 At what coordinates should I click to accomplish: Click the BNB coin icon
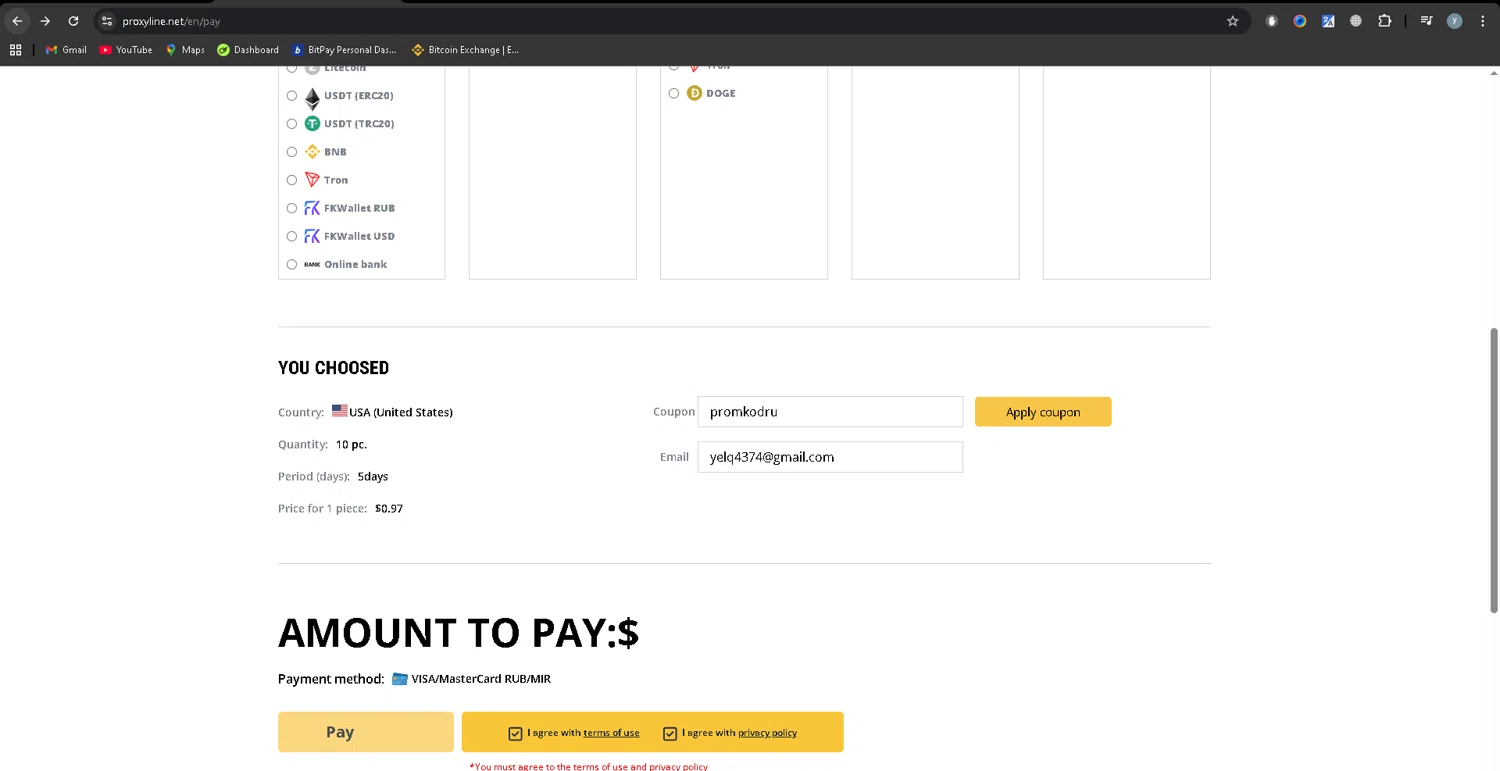click(x=312, y=152)
